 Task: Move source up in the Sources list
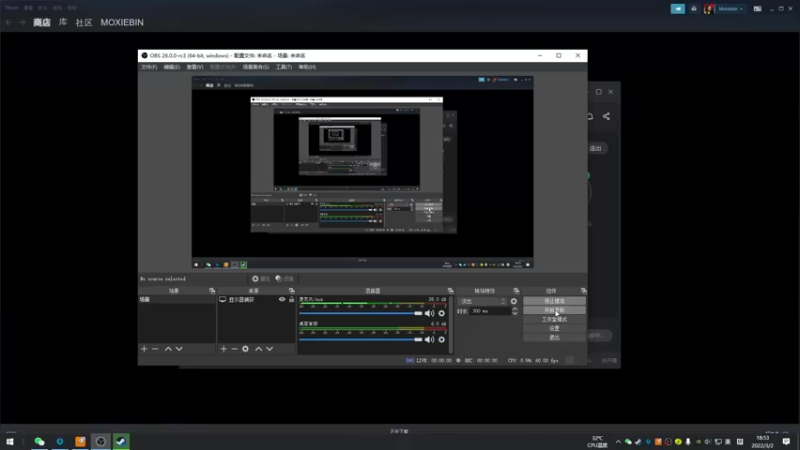tap(259, 349)
